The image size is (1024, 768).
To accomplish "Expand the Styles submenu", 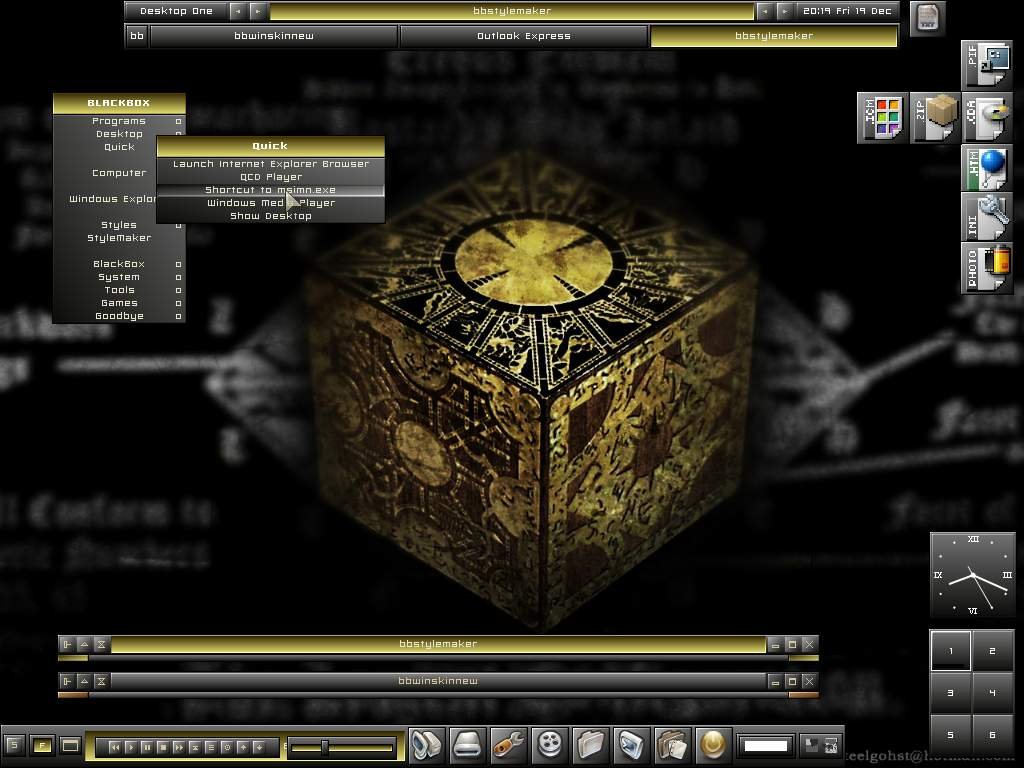I will pos(119,225).
